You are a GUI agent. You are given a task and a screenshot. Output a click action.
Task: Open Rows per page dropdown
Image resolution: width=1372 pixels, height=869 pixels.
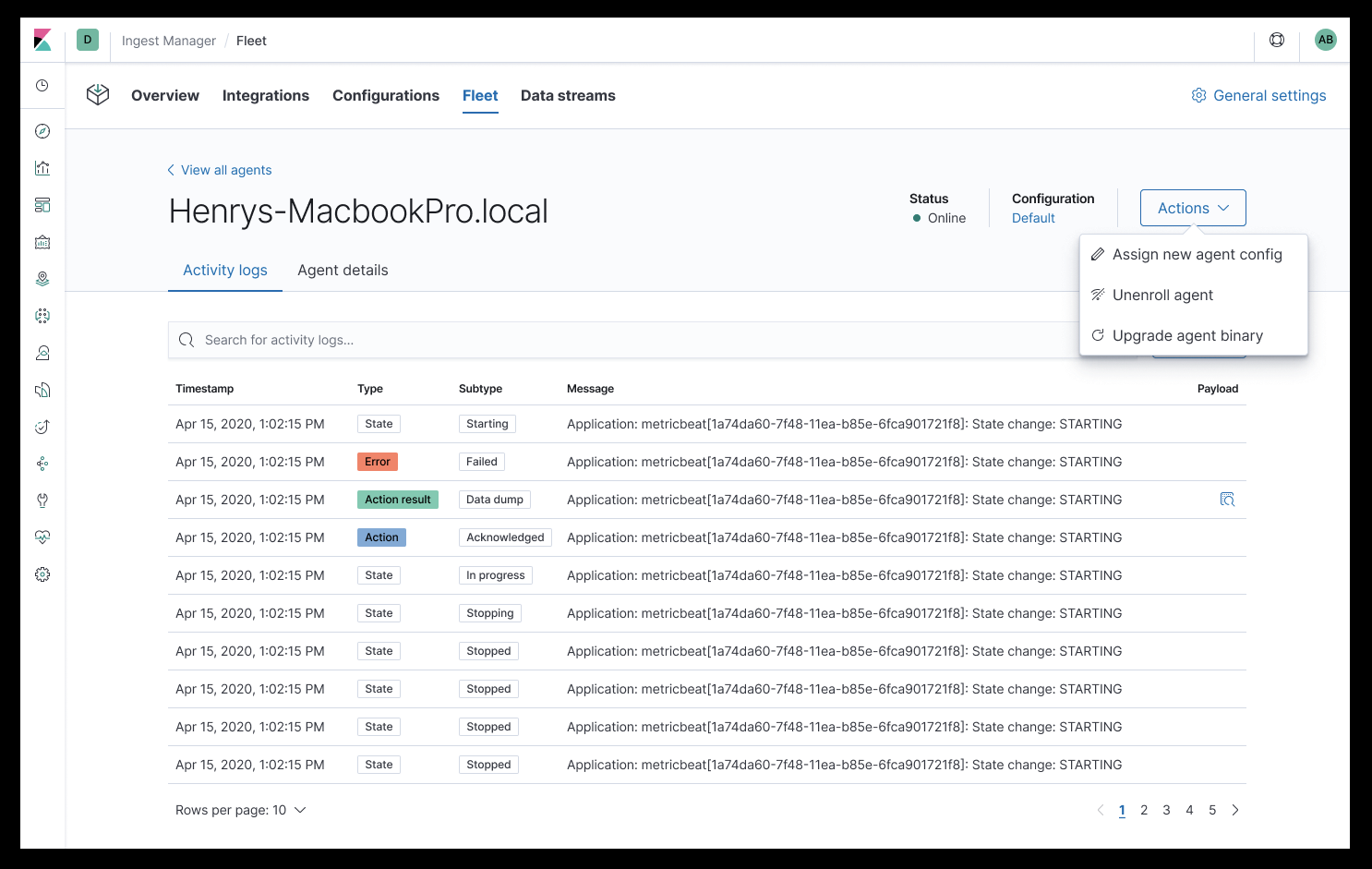coord(241,810)
